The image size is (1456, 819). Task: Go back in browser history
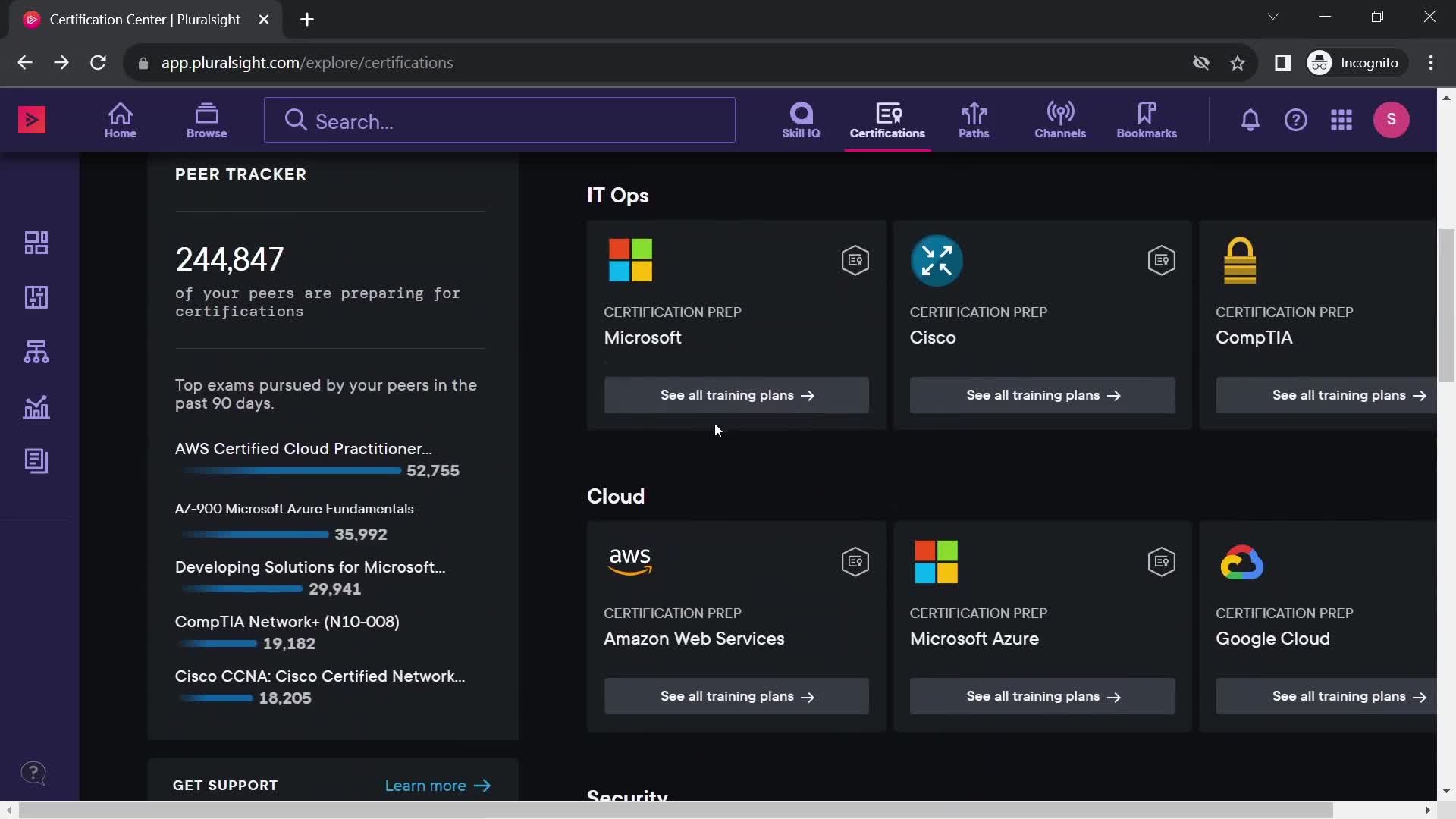[x=25, y=63]
